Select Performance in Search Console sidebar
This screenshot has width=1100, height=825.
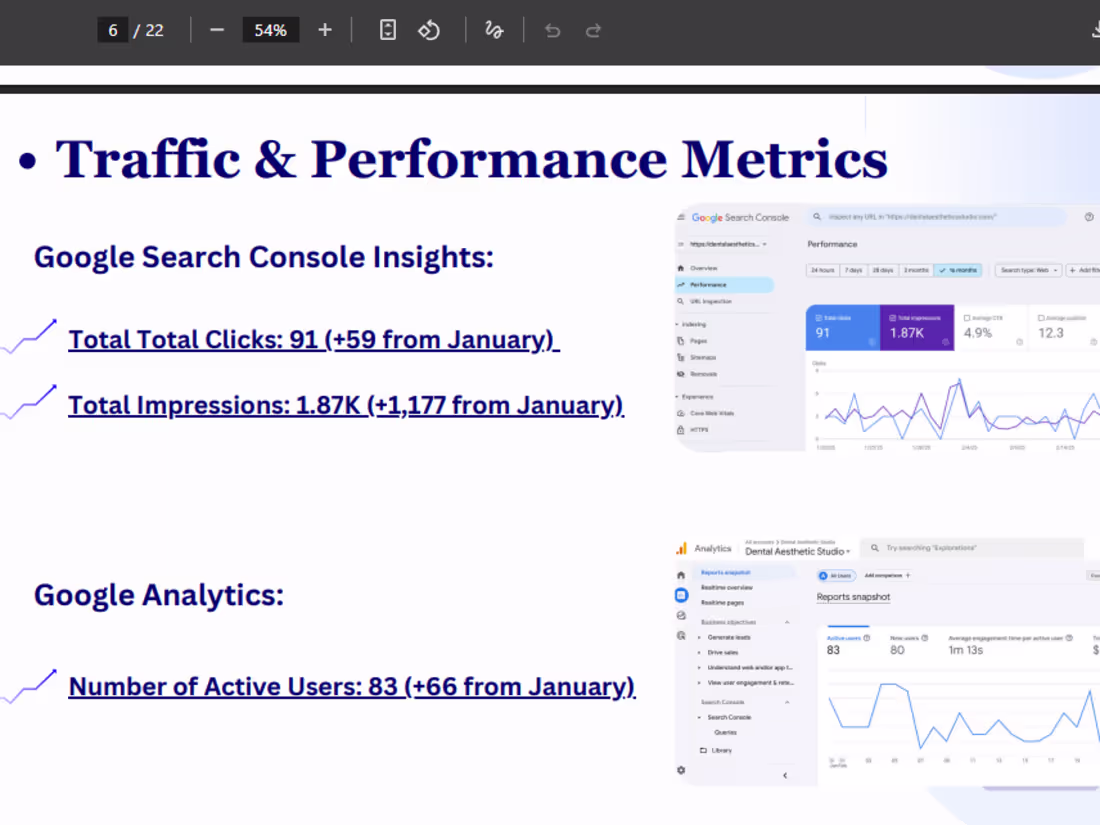(x=725, y=285)
